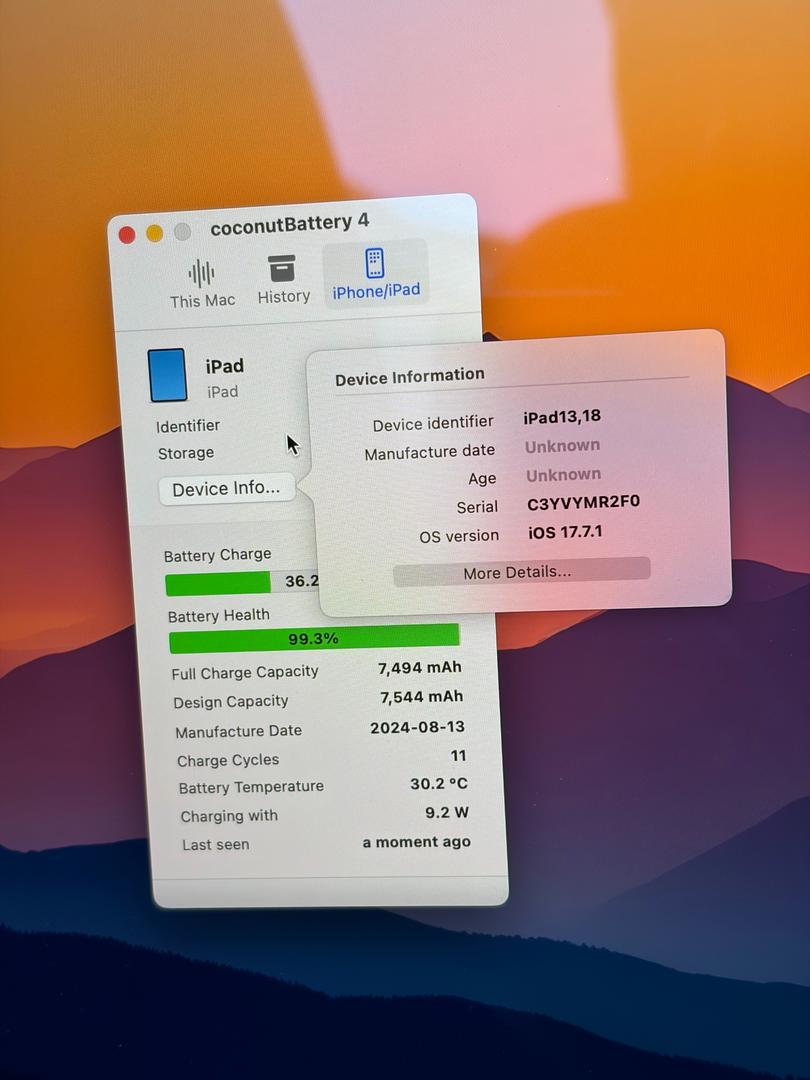Click the Charging with label
The width and height of the screenshot is (810, 1080).
tap(229, 816)
